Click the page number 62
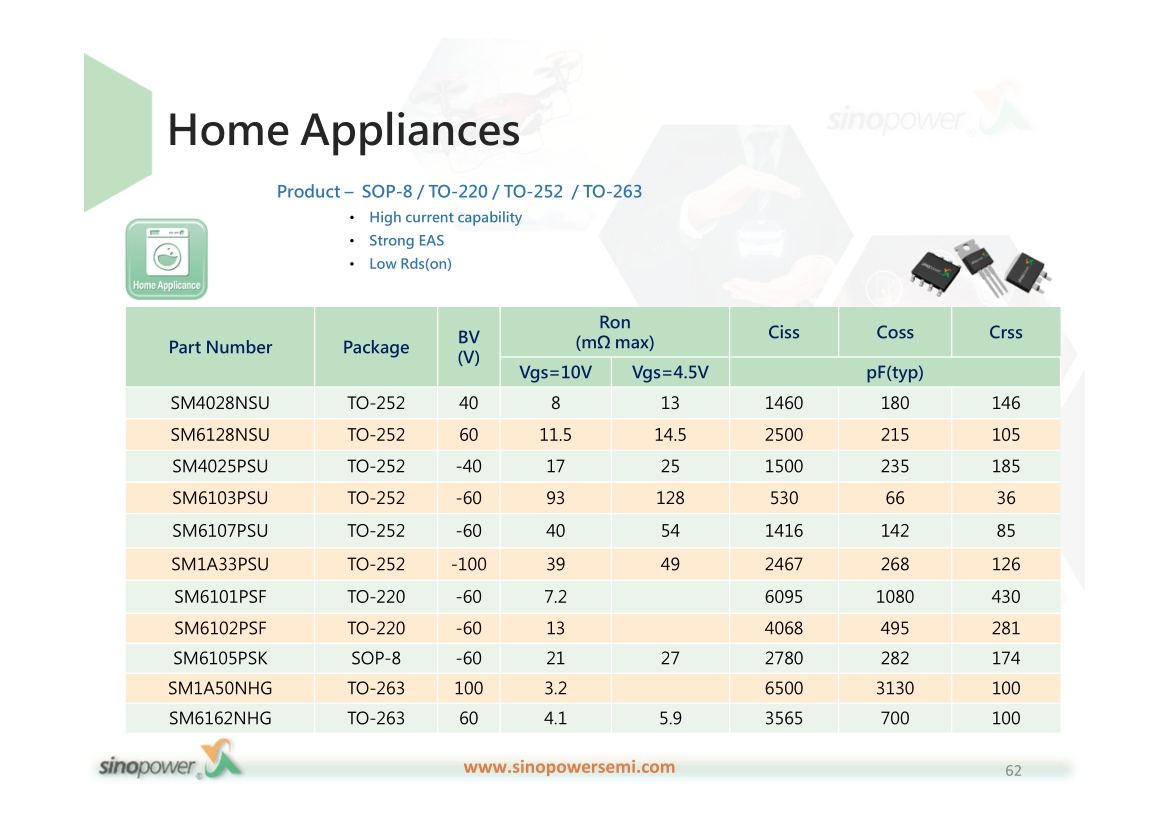Screen dimensions: 1170x827 pos(1013,770)
